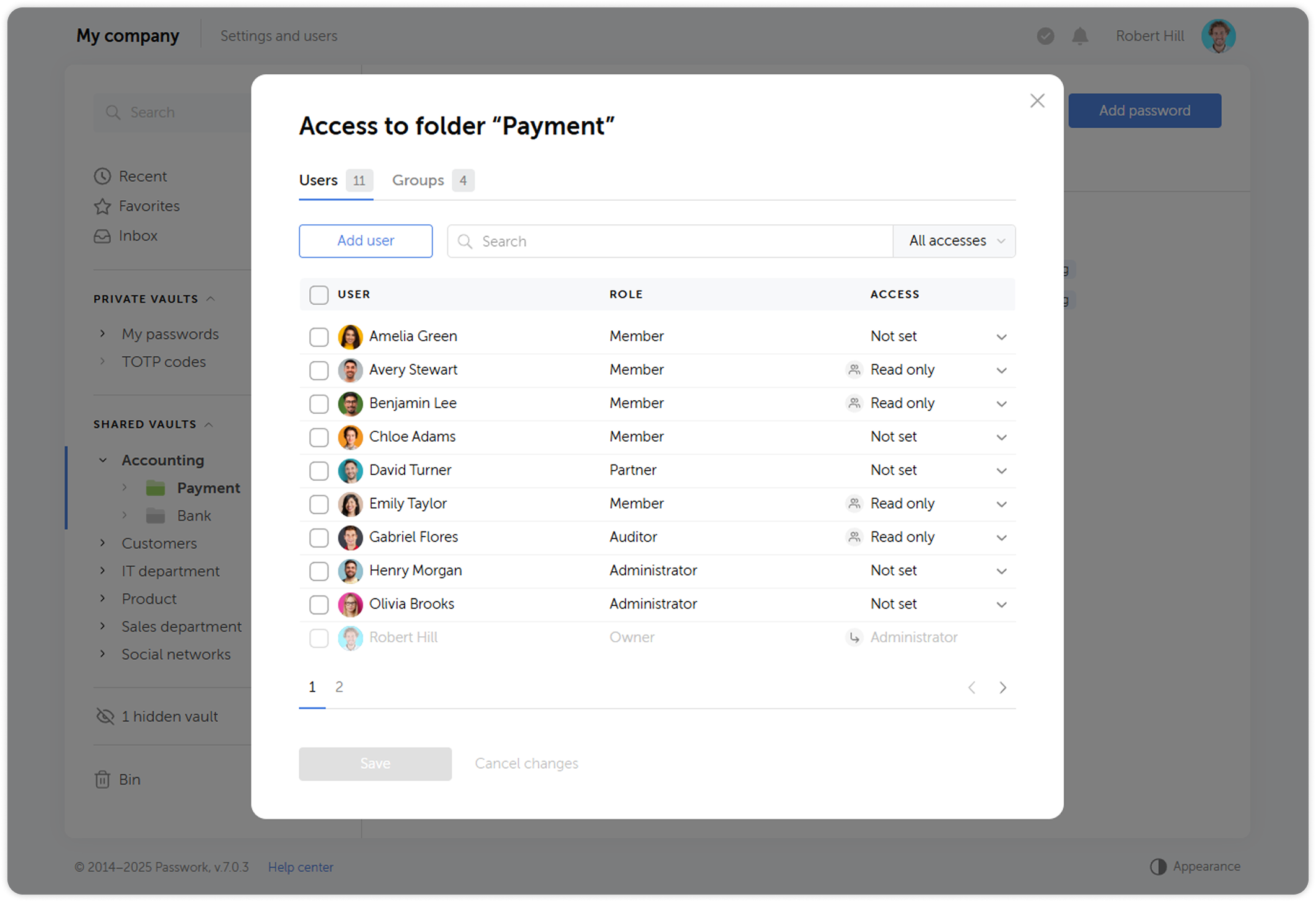The width and height of the screenshot is (1316, 902).
Task: Open the Recent items view
Action: (143, 176)
